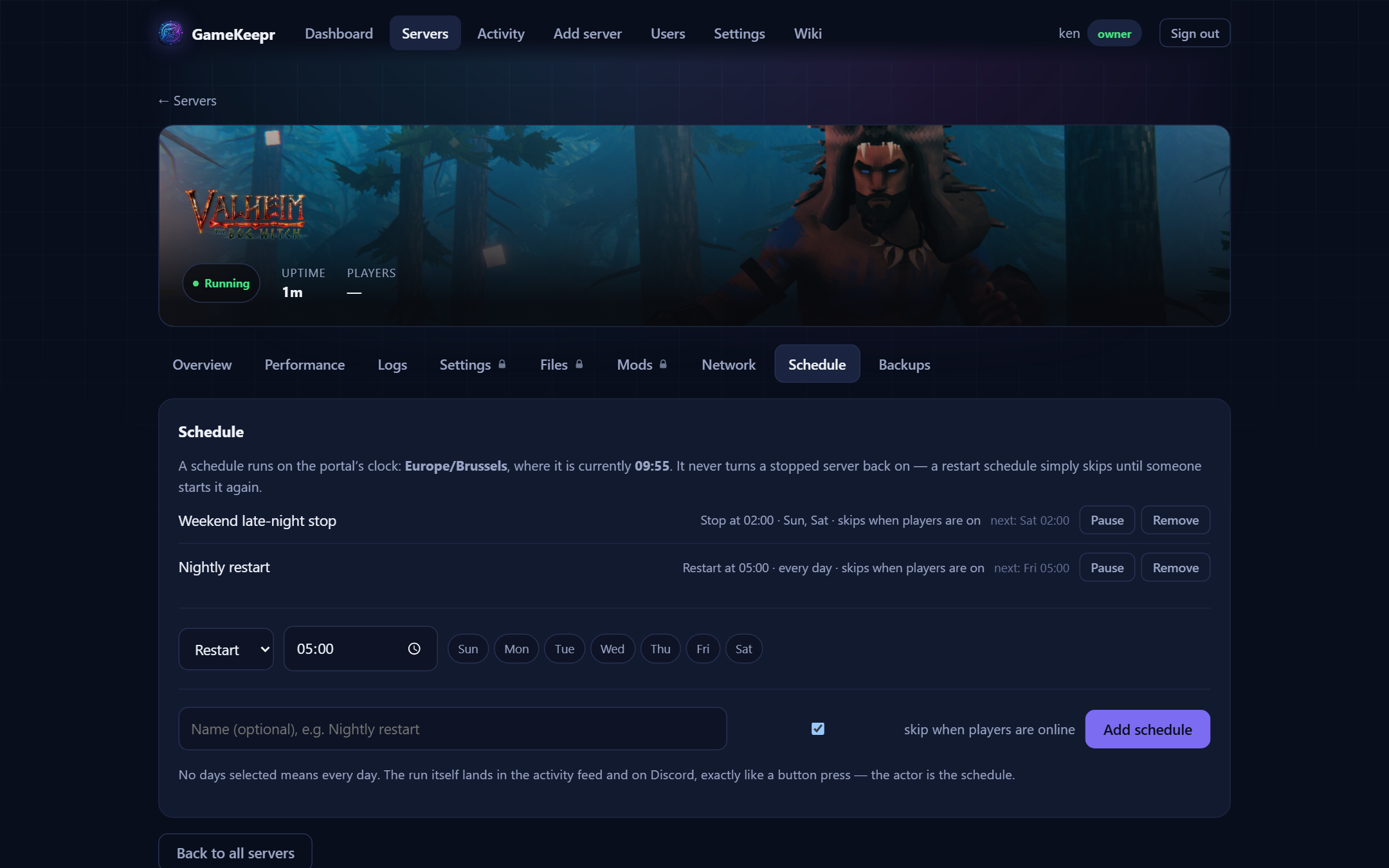This screenshot has width=1389, height=868.
Task: Toggle the Tue day chip
Action: click(x=565, y=649)
